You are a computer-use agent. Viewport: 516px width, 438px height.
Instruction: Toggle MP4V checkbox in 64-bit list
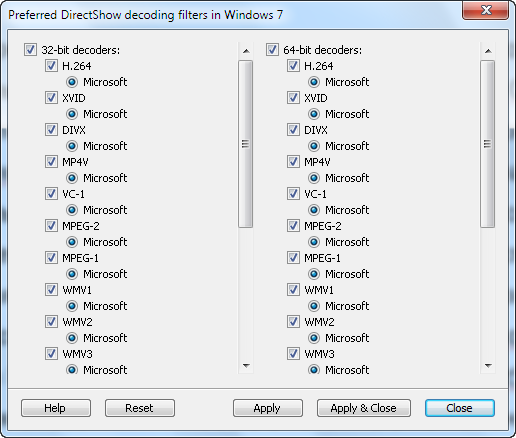(x=293, y=162)
